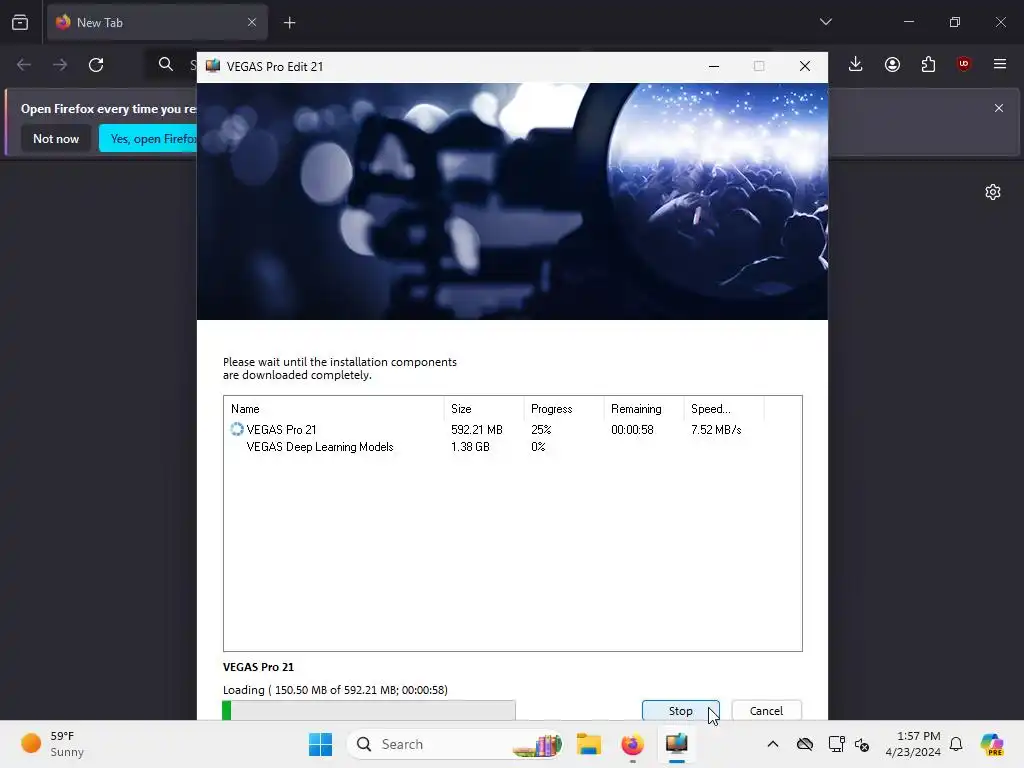Show hidden system tray icons
Screen dimensions: 1024x768
pos(773,744)
